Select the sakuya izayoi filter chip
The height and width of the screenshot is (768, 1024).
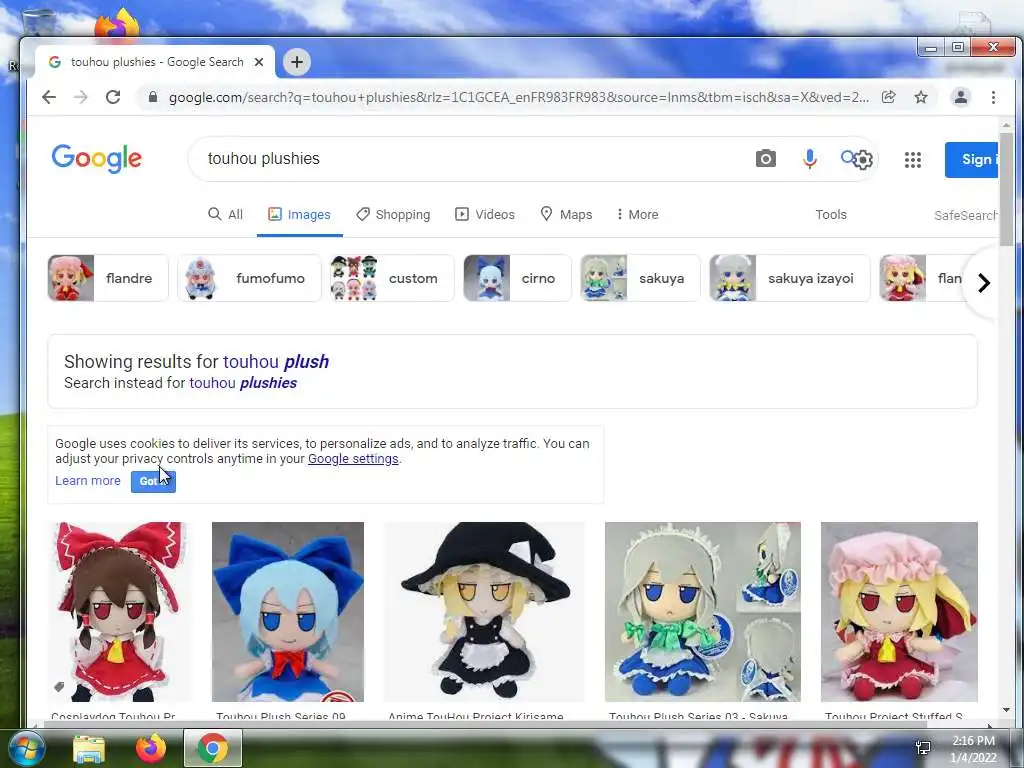pyautogui.click(x=790, y=278)
